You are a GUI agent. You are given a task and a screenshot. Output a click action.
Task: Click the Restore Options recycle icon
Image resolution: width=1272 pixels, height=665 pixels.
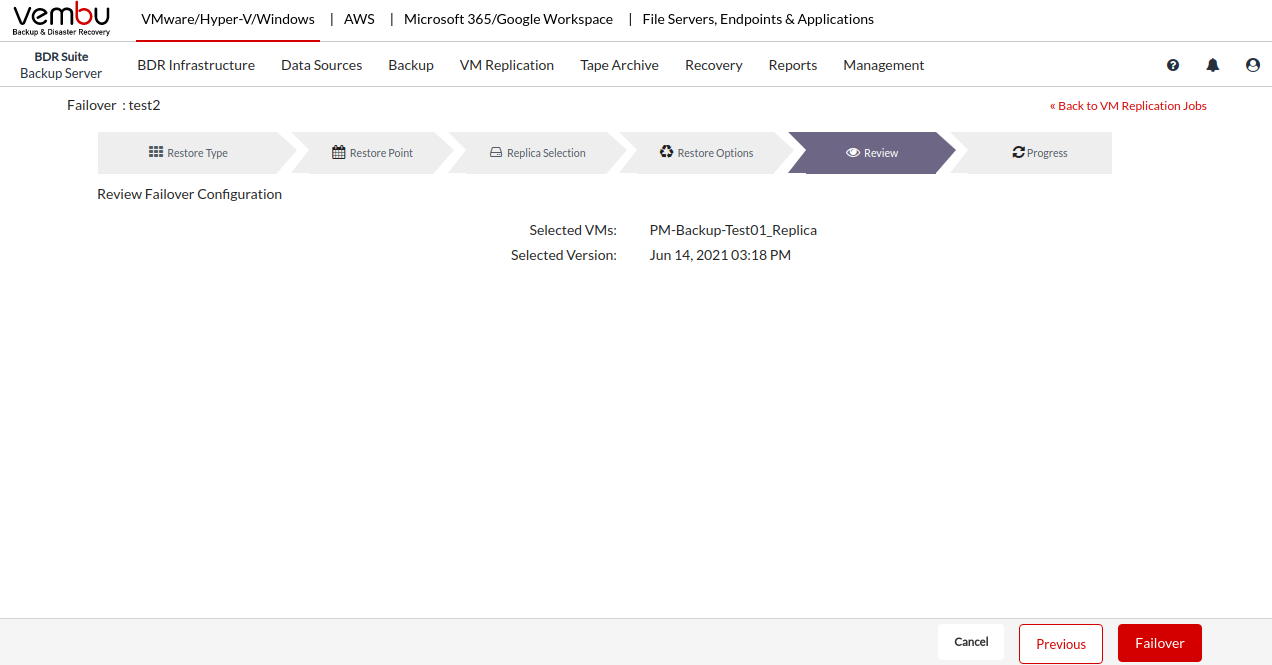pyautogui.click(x=667, y=152)
